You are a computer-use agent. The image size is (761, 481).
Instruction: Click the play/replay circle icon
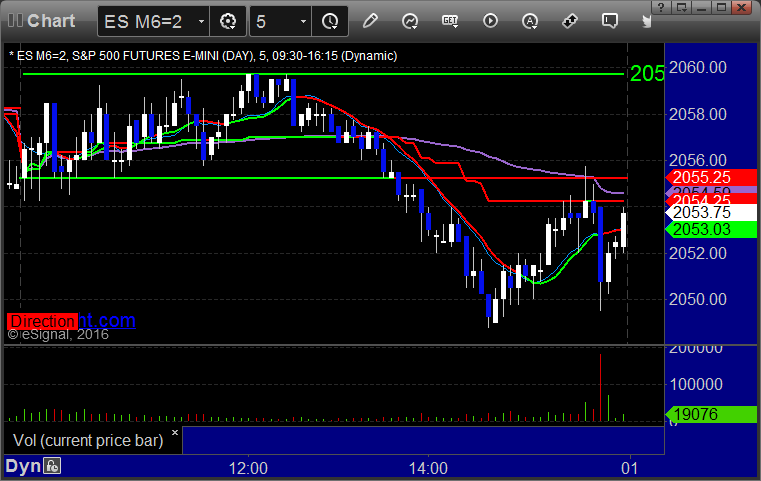pos(490,21)
